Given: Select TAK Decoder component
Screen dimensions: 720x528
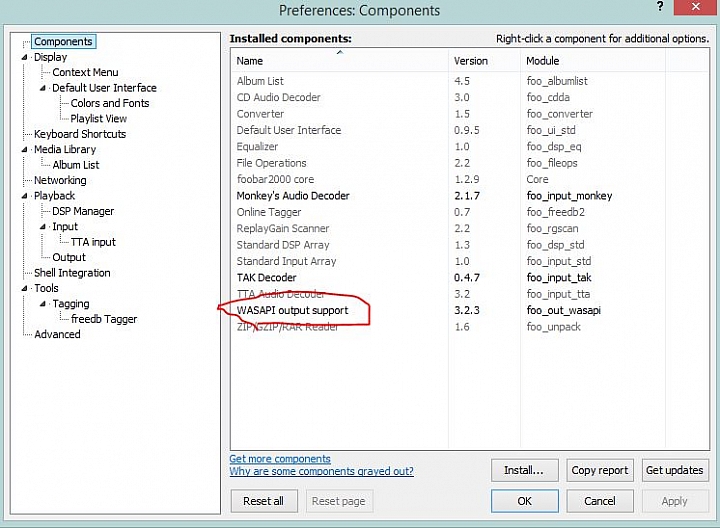Looking at the screenshot, I should pos(469,278).
